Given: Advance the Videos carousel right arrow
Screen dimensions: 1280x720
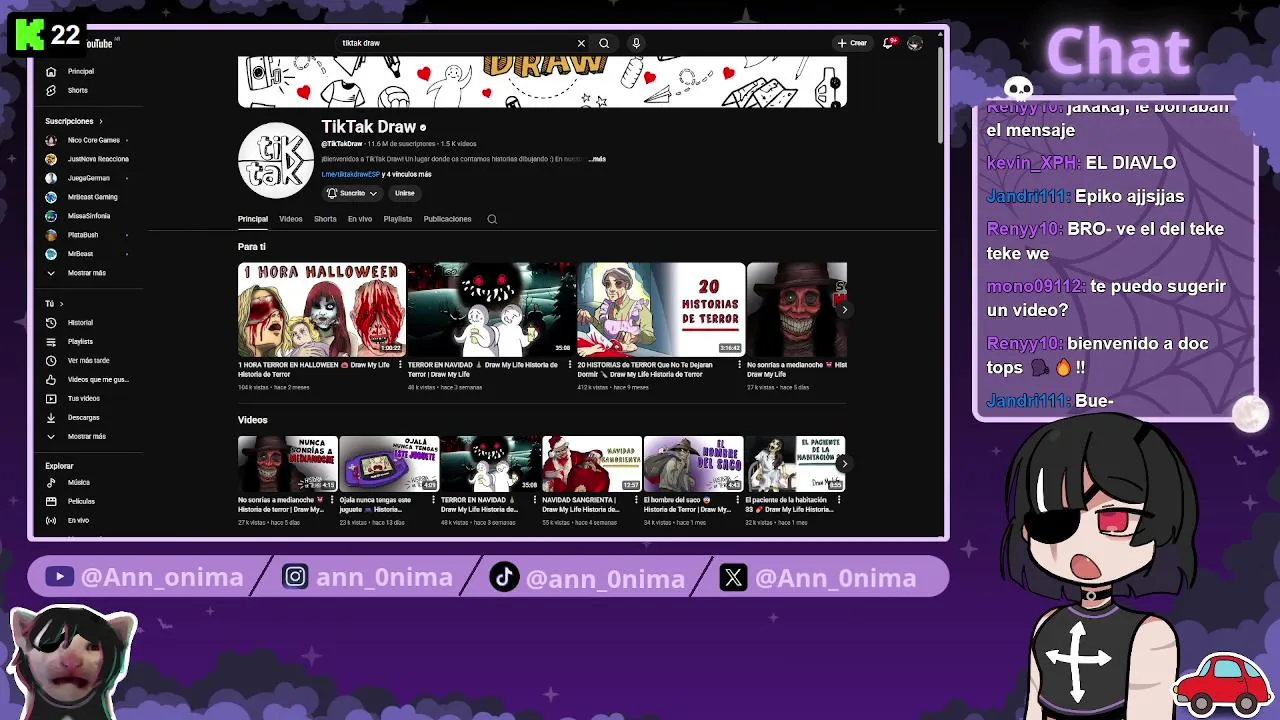Looking at the screenshot, I should tap(844, 464).
